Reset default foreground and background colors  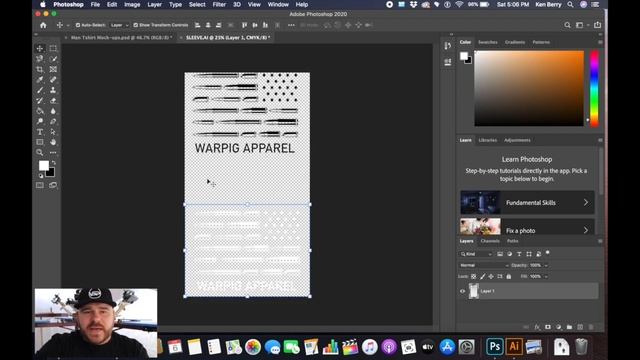point(41,176)
